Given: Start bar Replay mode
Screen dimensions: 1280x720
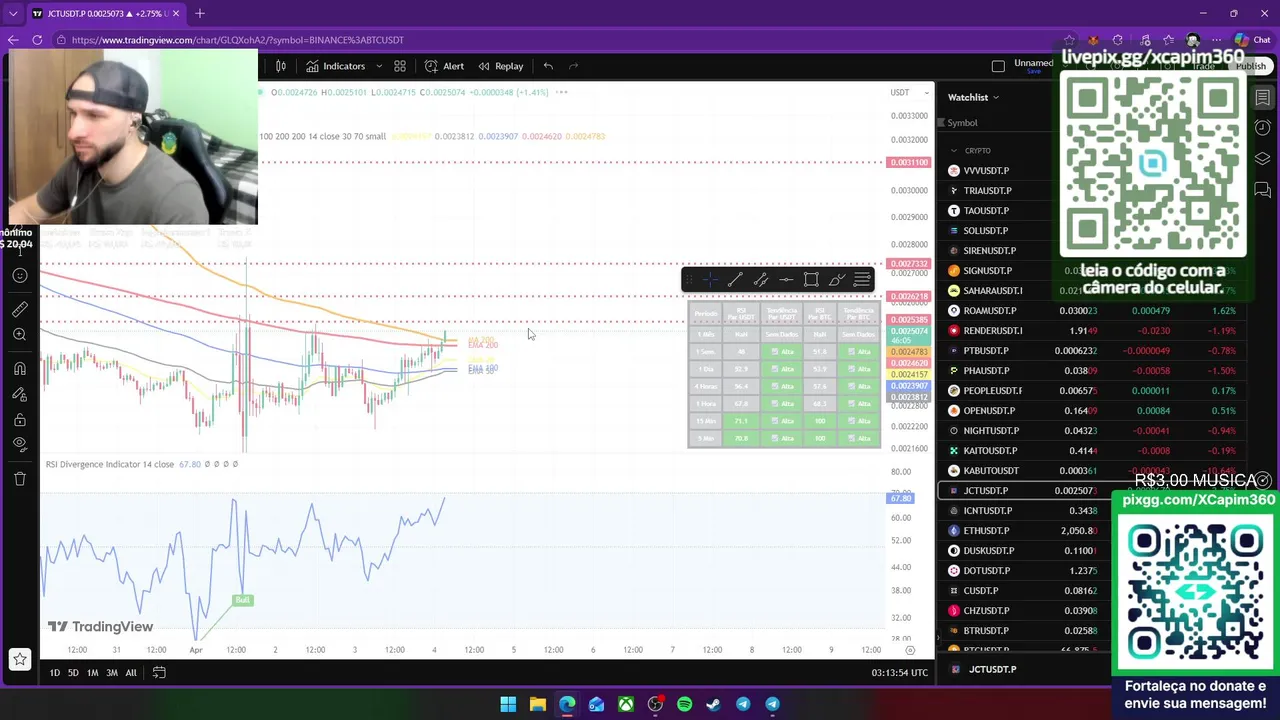Looking at the screenshot, I should 501,66.
